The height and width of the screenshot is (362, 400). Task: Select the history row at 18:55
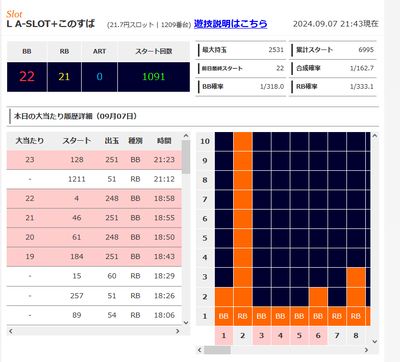point(94,218)
